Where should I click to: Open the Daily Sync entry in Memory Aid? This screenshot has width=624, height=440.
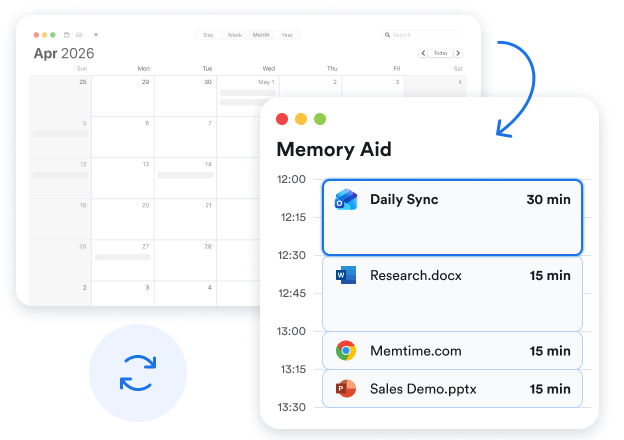(452, 217)
